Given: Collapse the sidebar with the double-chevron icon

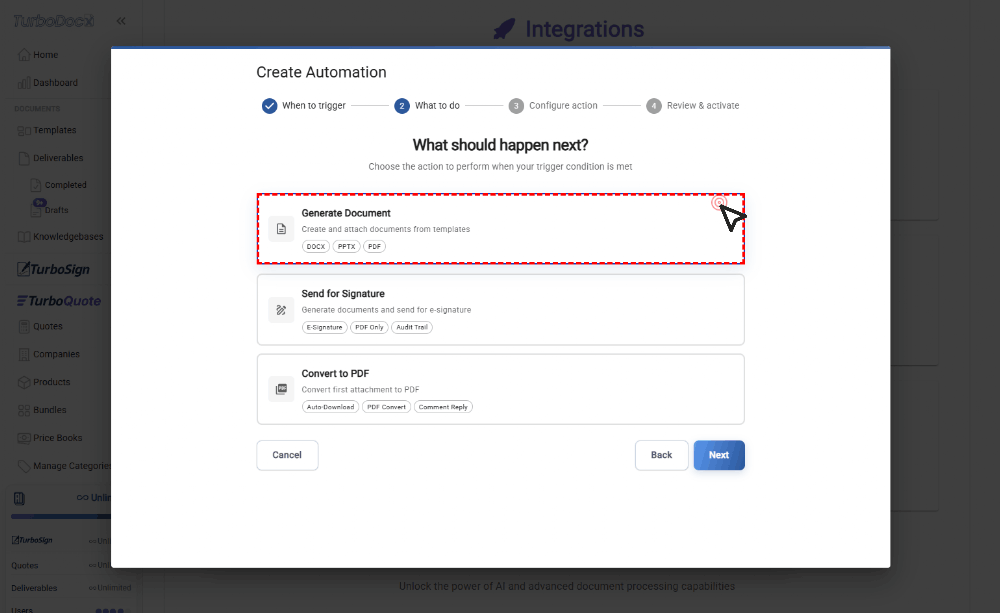Looking at the screenshot, I should click(x=121, y=21).
